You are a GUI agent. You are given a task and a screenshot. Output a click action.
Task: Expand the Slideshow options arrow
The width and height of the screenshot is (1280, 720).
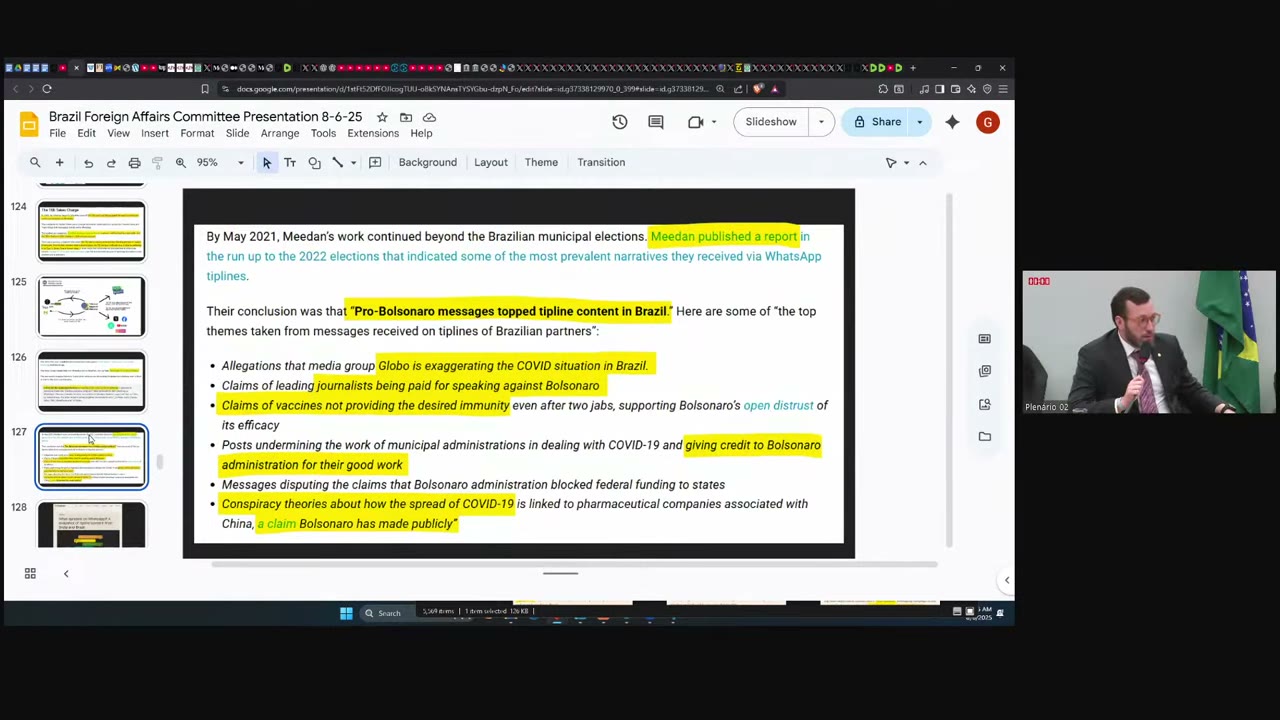tap(821, 122)
